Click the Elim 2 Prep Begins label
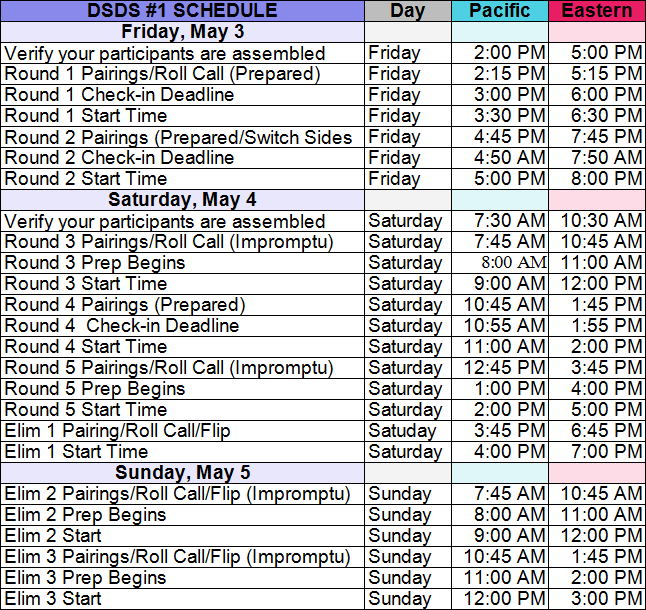 pyautogui.click(x=86, y=515)
